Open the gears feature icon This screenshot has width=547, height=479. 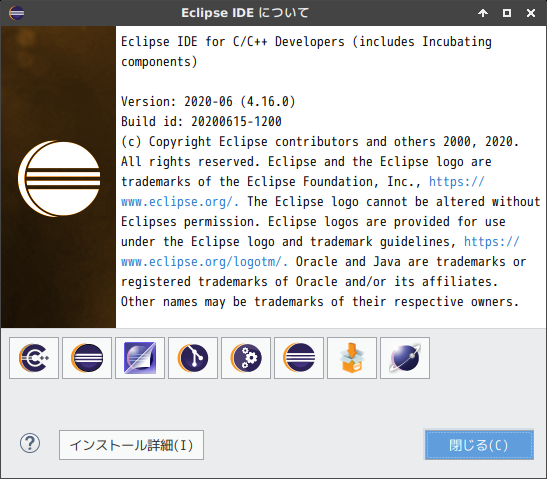click(246, 358)
